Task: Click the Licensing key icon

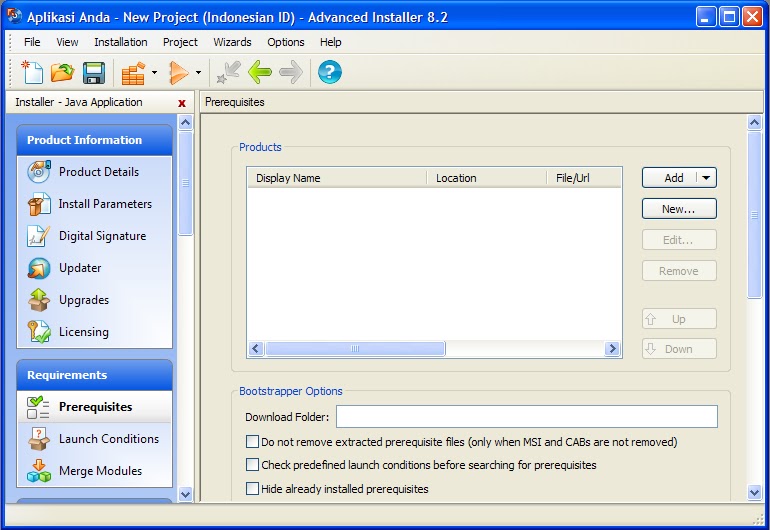Action: click(39, 332)
